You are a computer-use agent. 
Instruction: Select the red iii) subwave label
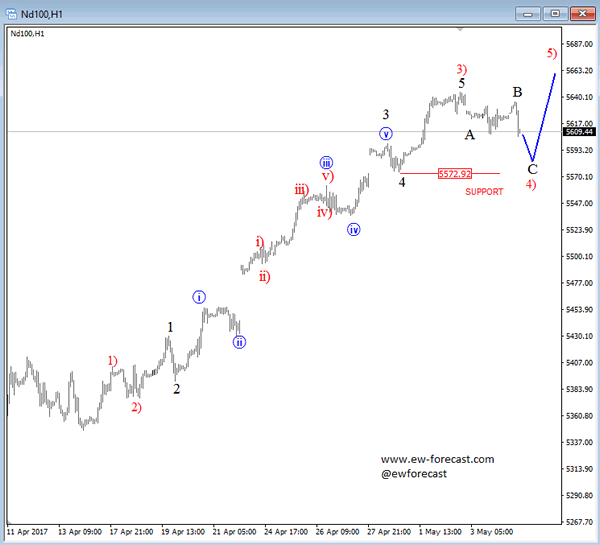coord(302,190)
